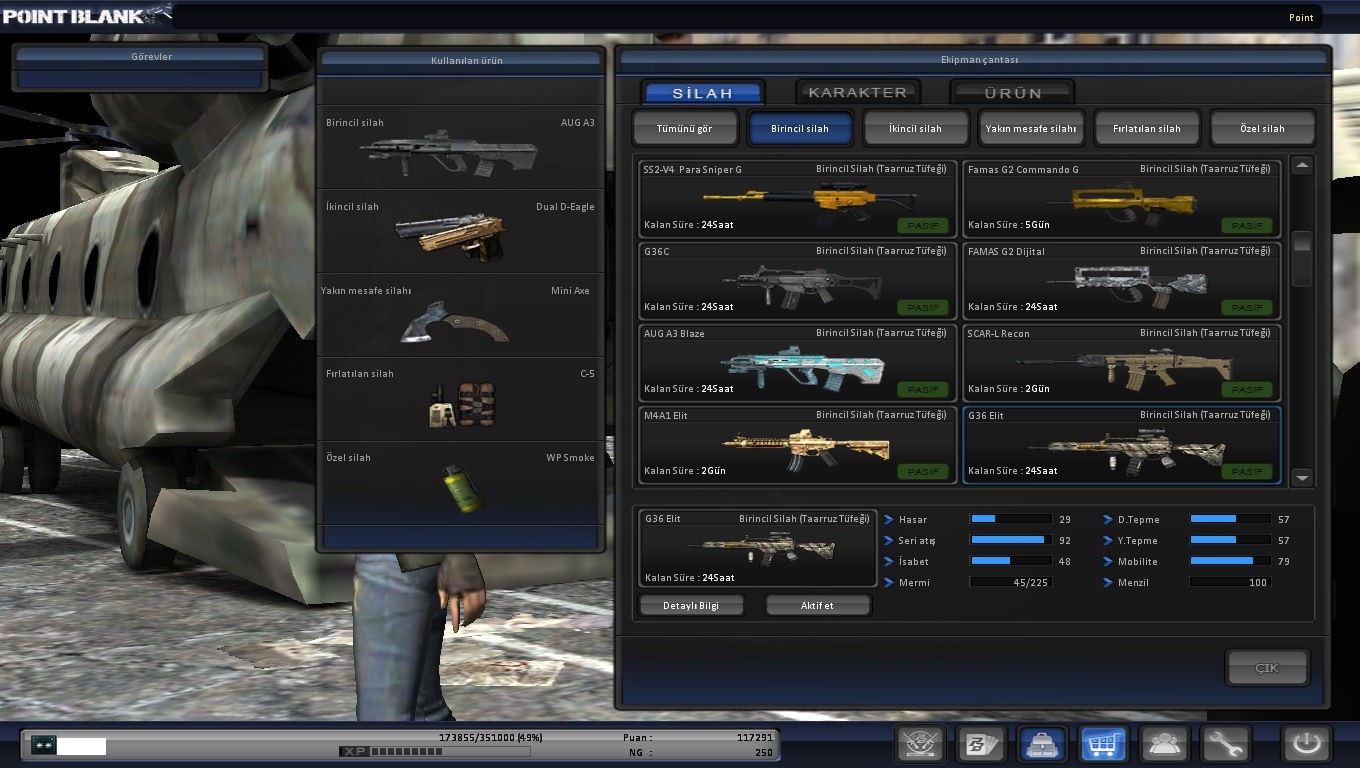Switch to the ÜRÜN tab
This screenshot has height=768, width=1360.
pos(1012,93)
